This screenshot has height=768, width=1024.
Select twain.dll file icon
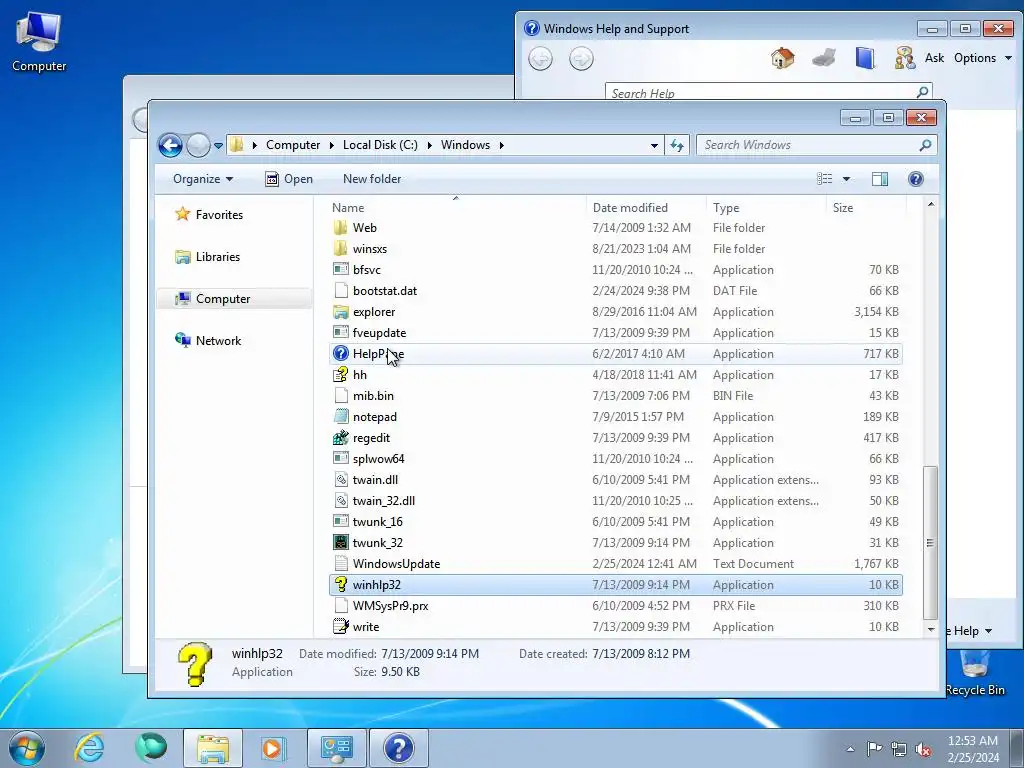[x=340, y=480]
